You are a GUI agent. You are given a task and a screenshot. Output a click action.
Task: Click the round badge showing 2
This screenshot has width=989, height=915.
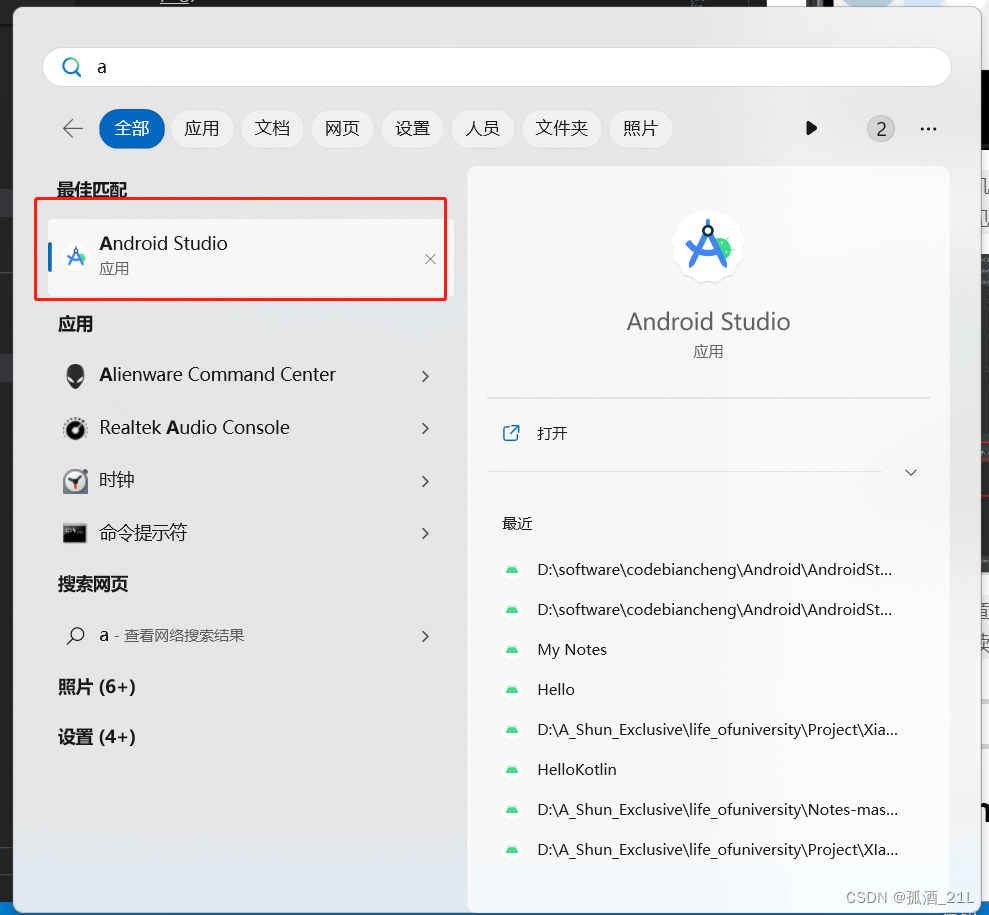[881, 129]
